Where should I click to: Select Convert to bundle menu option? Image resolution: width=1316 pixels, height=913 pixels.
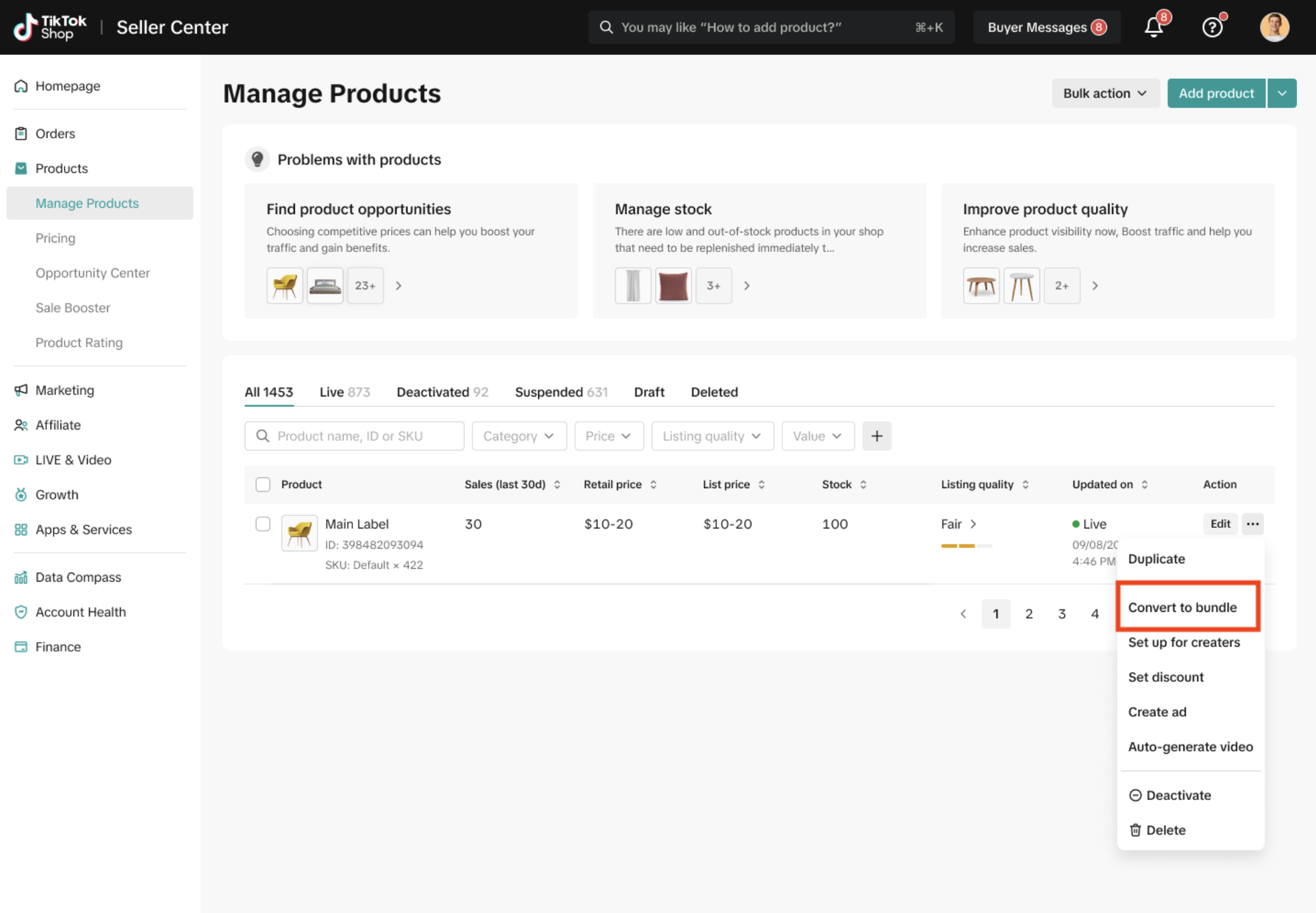coord(1182,607)
